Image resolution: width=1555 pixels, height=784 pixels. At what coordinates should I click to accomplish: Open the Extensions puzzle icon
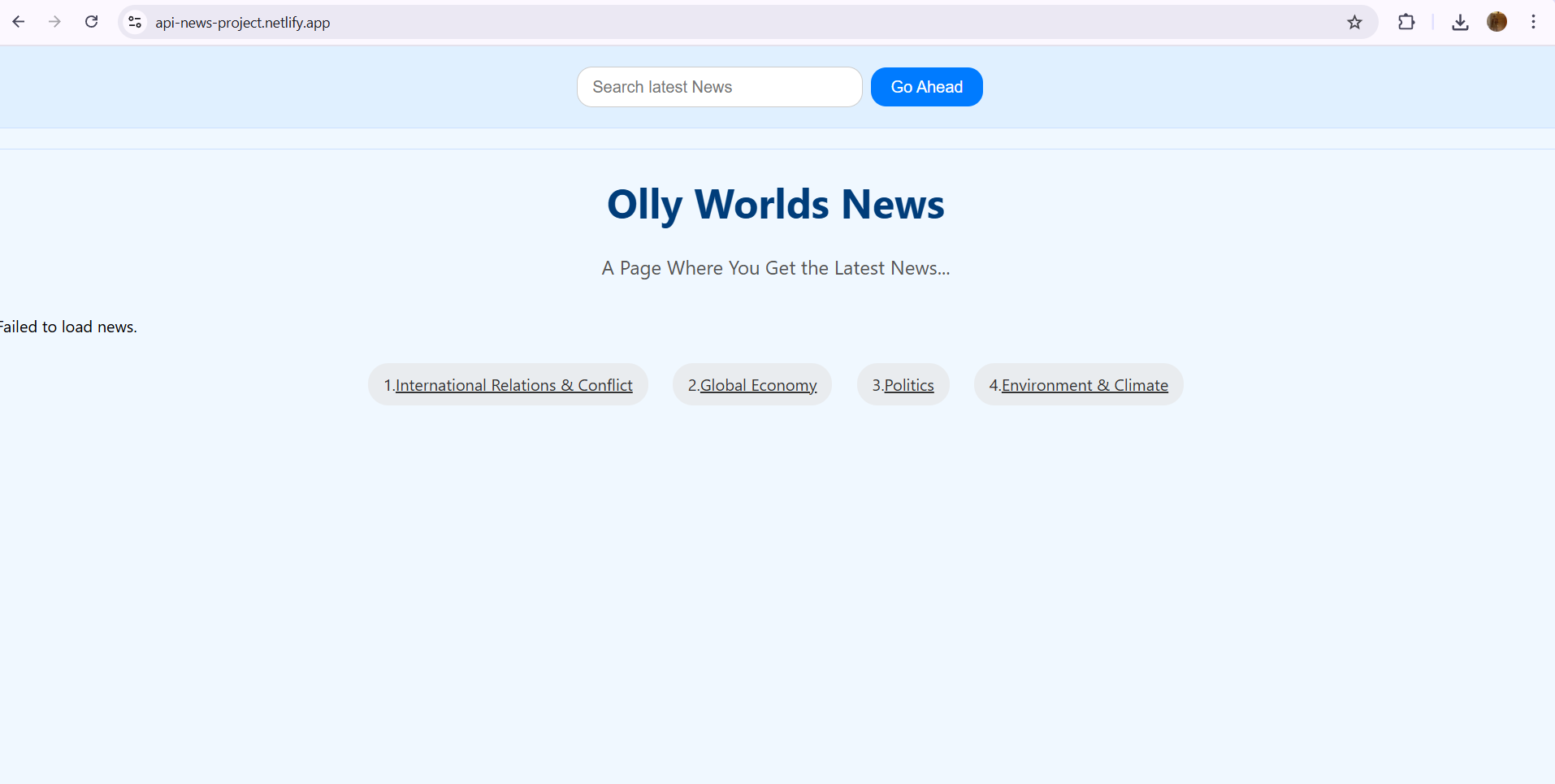[x=1406, y=22]
